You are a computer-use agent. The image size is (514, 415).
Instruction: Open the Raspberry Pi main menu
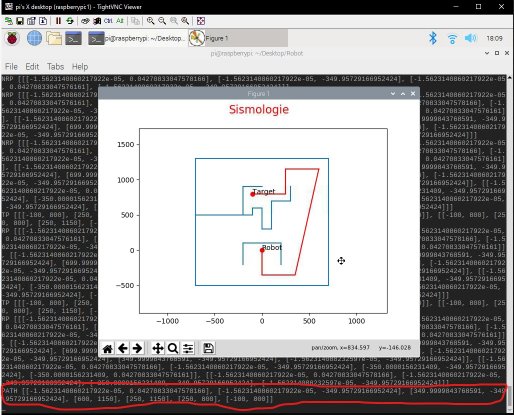(x=12, y=38)
